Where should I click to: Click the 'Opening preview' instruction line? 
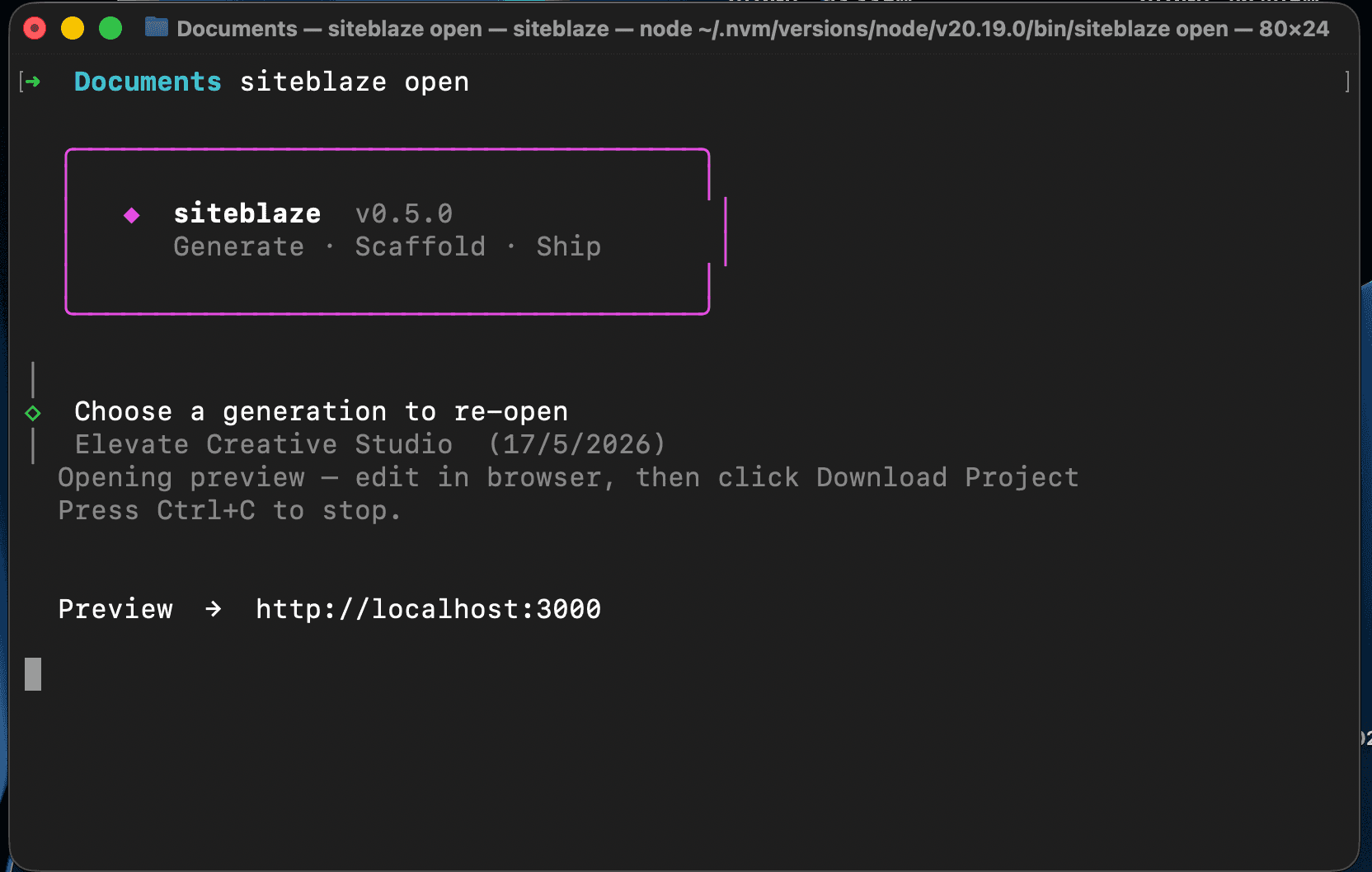click(x=569, y=477)
